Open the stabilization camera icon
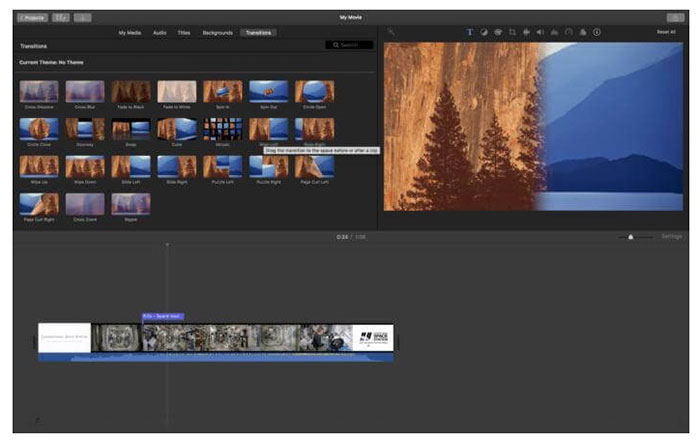This screenshot has width=700, height=441. pos(526,32)
